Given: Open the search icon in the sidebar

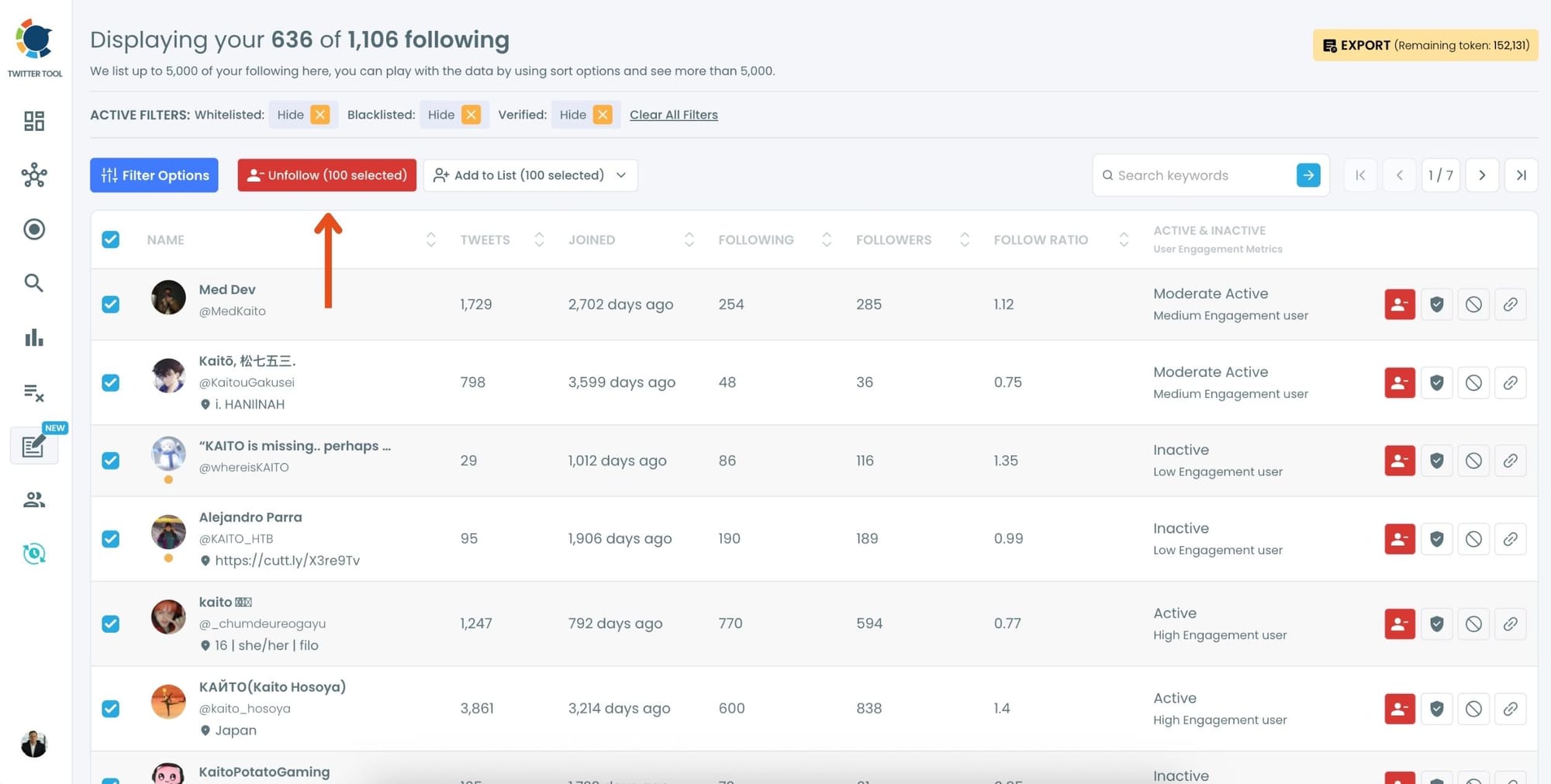Looking at the screenshot, I should [34, 283].
